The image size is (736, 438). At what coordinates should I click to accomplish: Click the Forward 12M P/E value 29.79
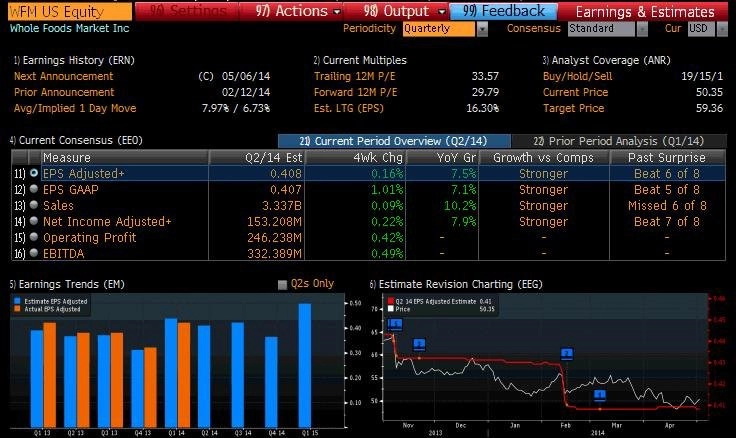tap(485, 92)
